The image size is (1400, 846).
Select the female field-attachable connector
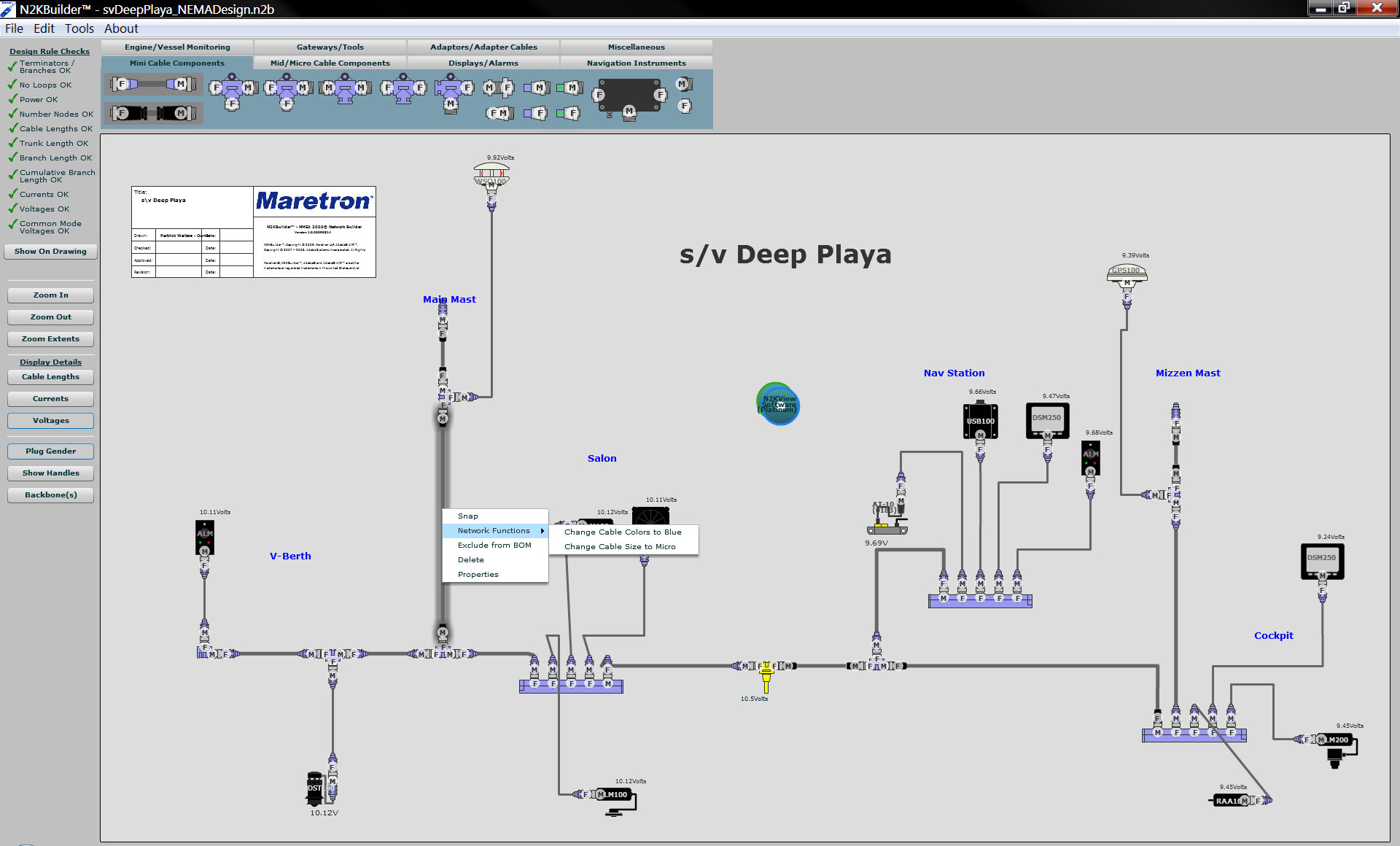pos(684,106)
